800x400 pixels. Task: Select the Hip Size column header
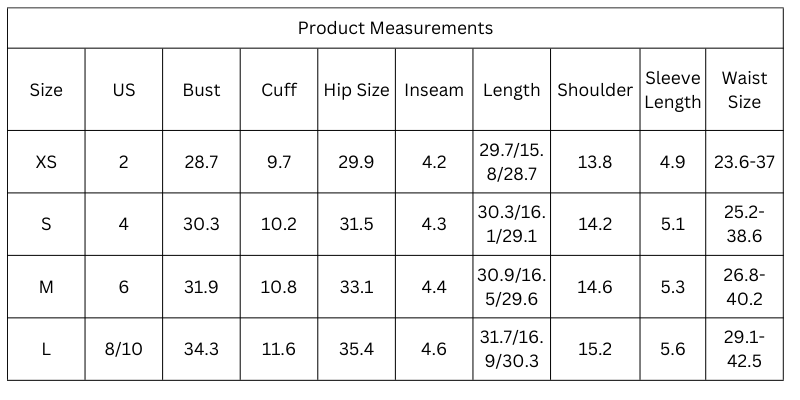(357, 90)
